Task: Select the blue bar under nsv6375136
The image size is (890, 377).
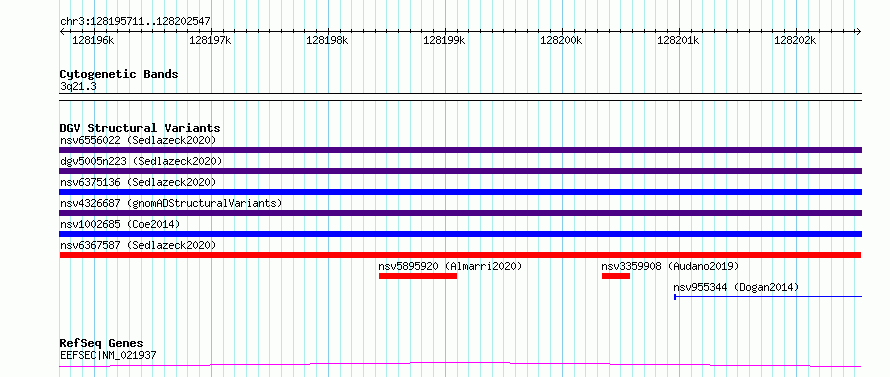Action: tap(460, 192)
